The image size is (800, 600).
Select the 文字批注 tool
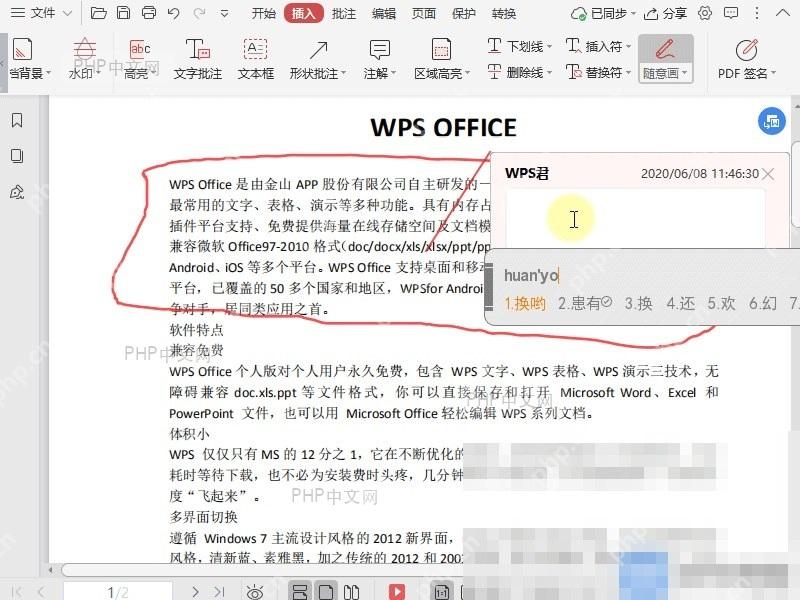[x=197, y=60]
